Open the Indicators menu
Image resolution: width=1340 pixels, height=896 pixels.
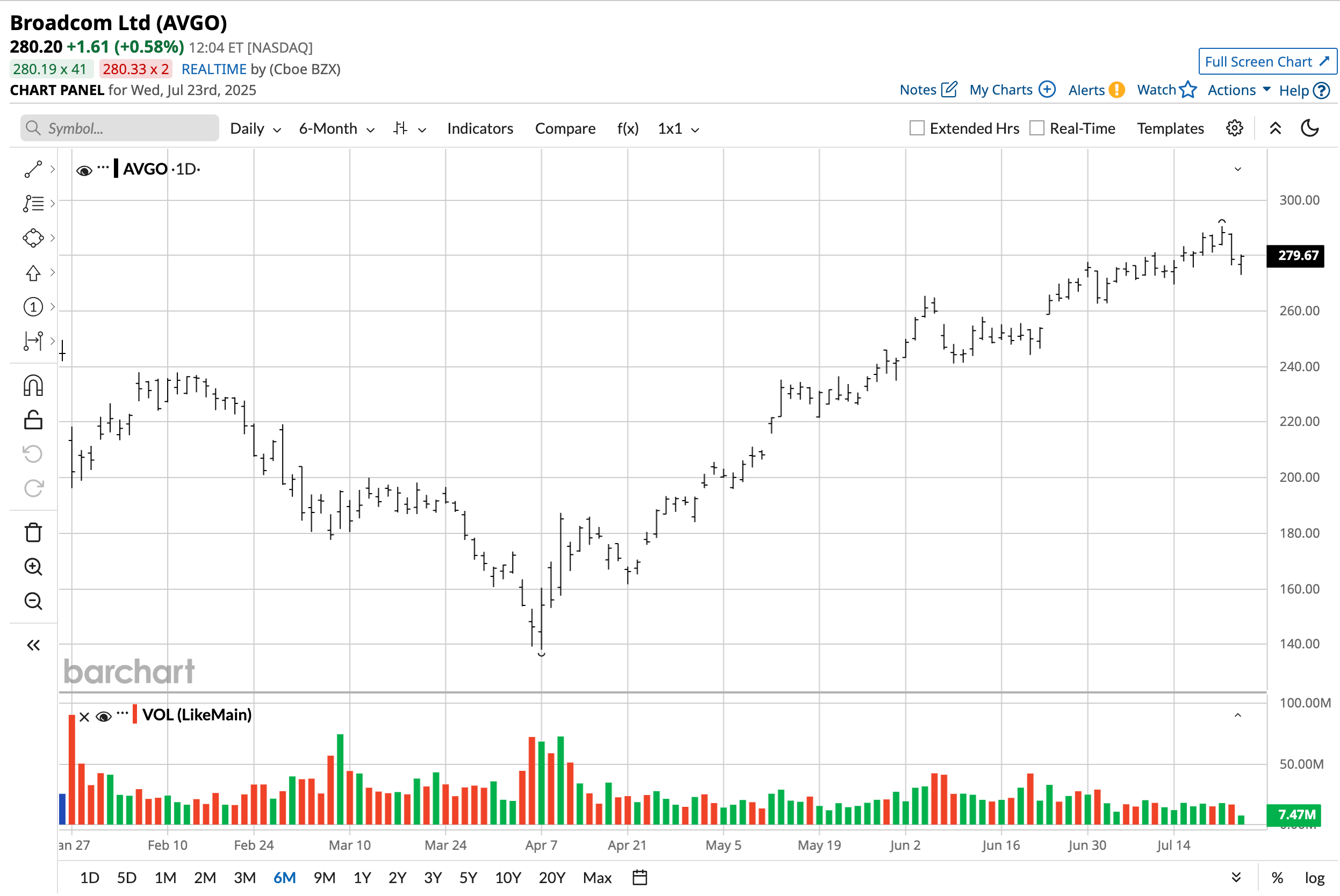pyautogui.click(x=480, y=128)
